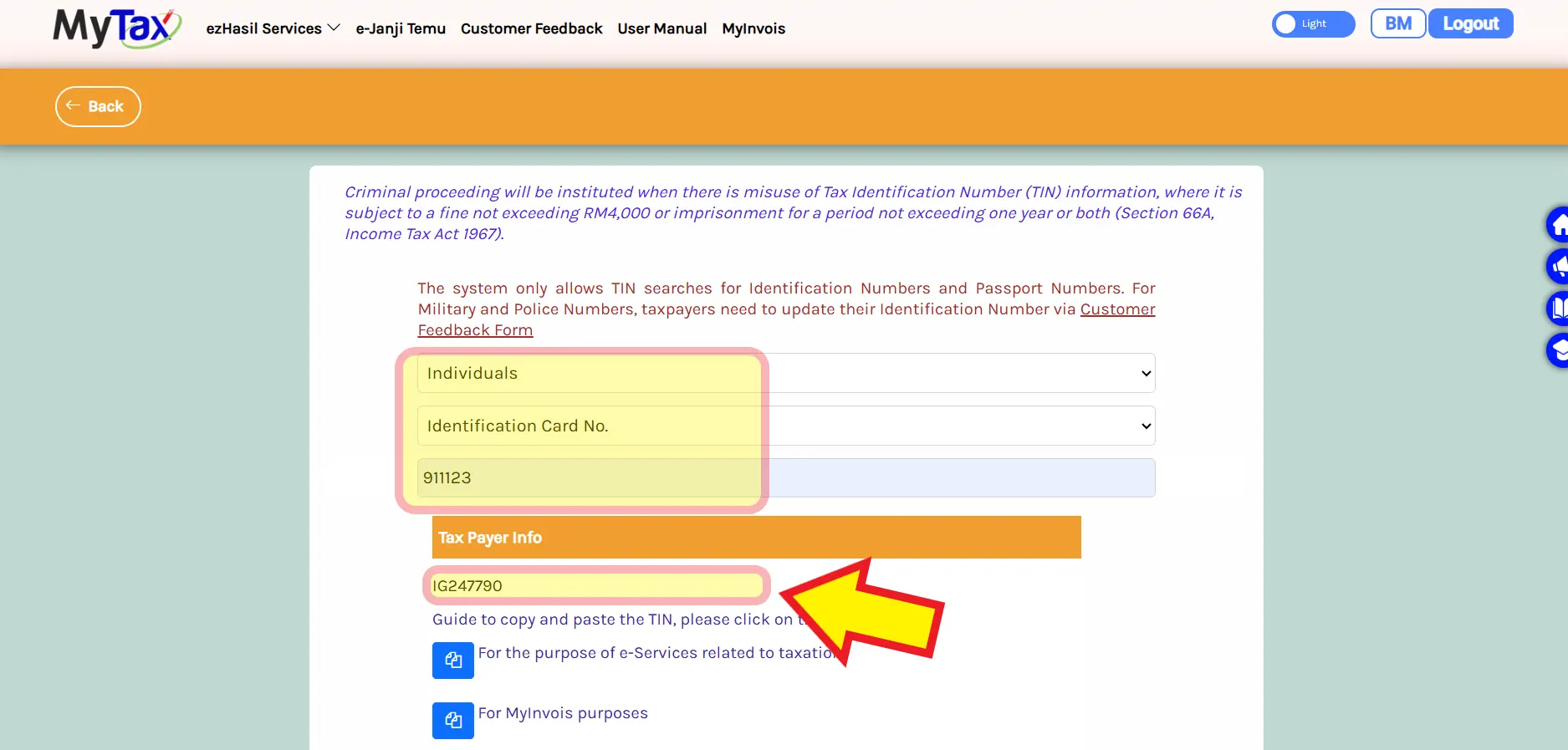Click the MyTax logo
1568x750 pixels.
pyautogui.click(x=117, y=28)
